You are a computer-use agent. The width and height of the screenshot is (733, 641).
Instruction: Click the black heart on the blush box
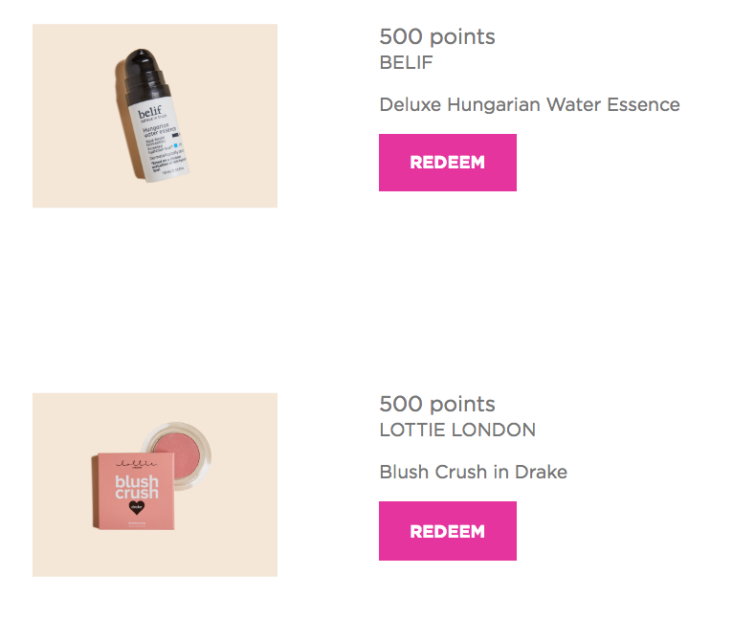click(x=137, y=507)
